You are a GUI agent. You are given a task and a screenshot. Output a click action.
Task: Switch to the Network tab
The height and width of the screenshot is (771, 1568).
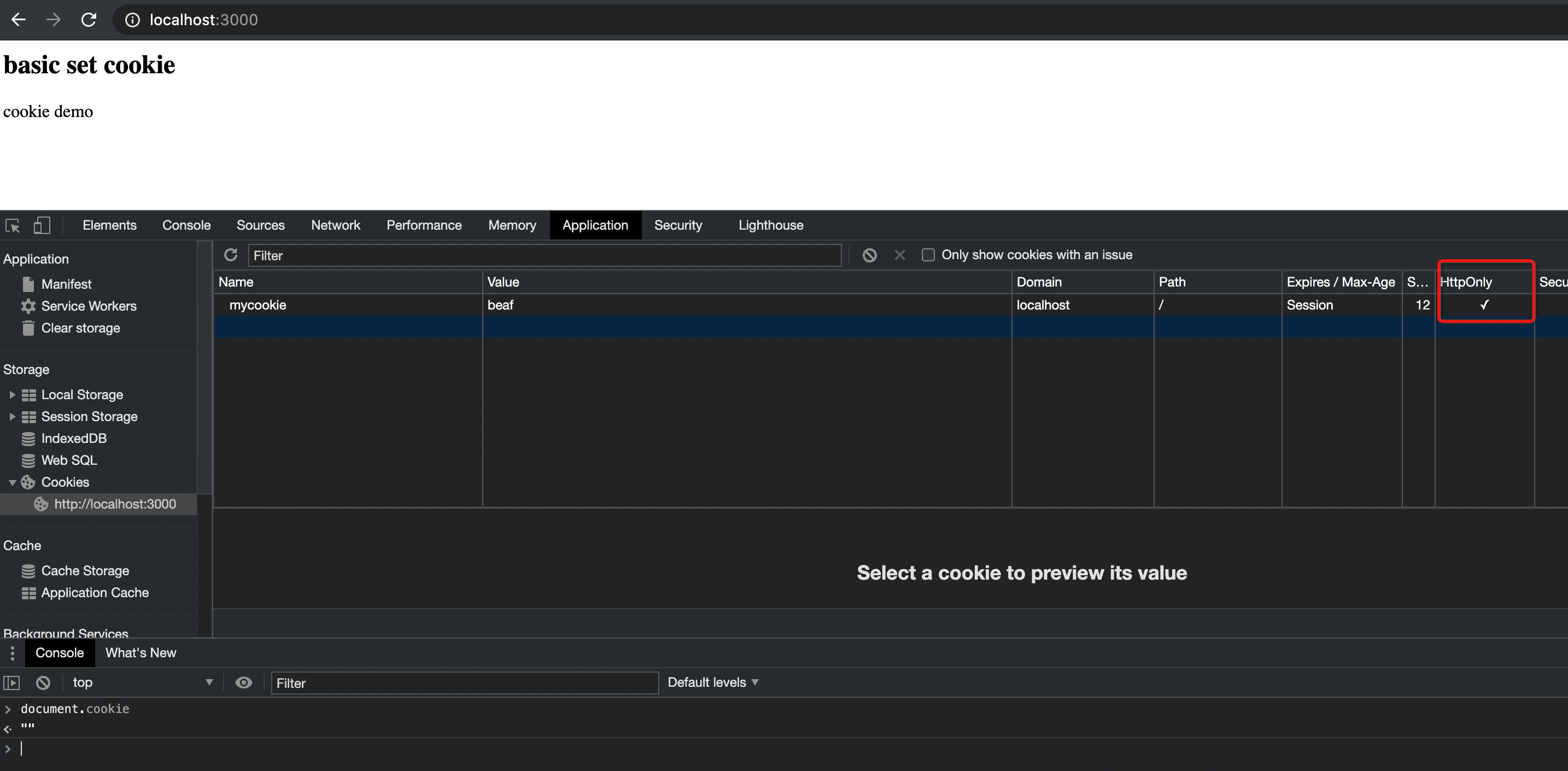tap(335, 225)
